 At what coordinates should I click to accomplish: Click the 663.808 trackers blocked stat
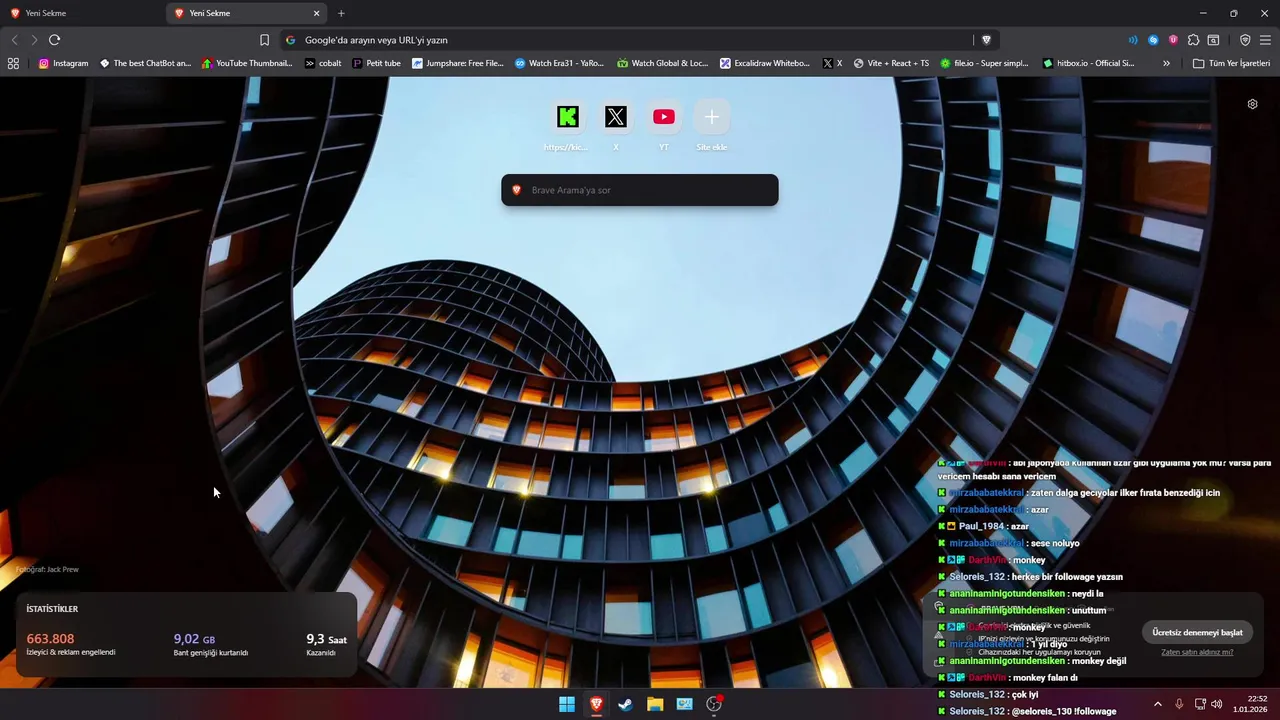coord(70,644)
